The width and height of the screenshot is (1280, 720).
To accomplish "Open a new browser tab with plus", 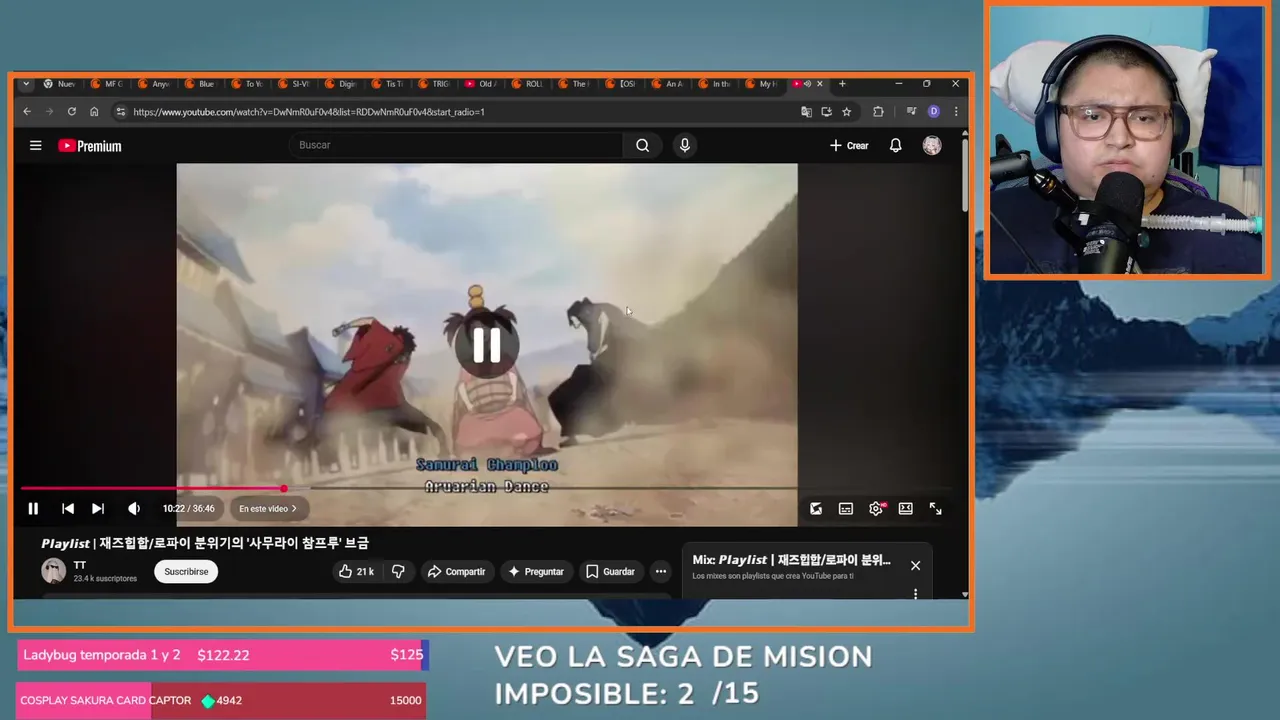I will point(842,84).
